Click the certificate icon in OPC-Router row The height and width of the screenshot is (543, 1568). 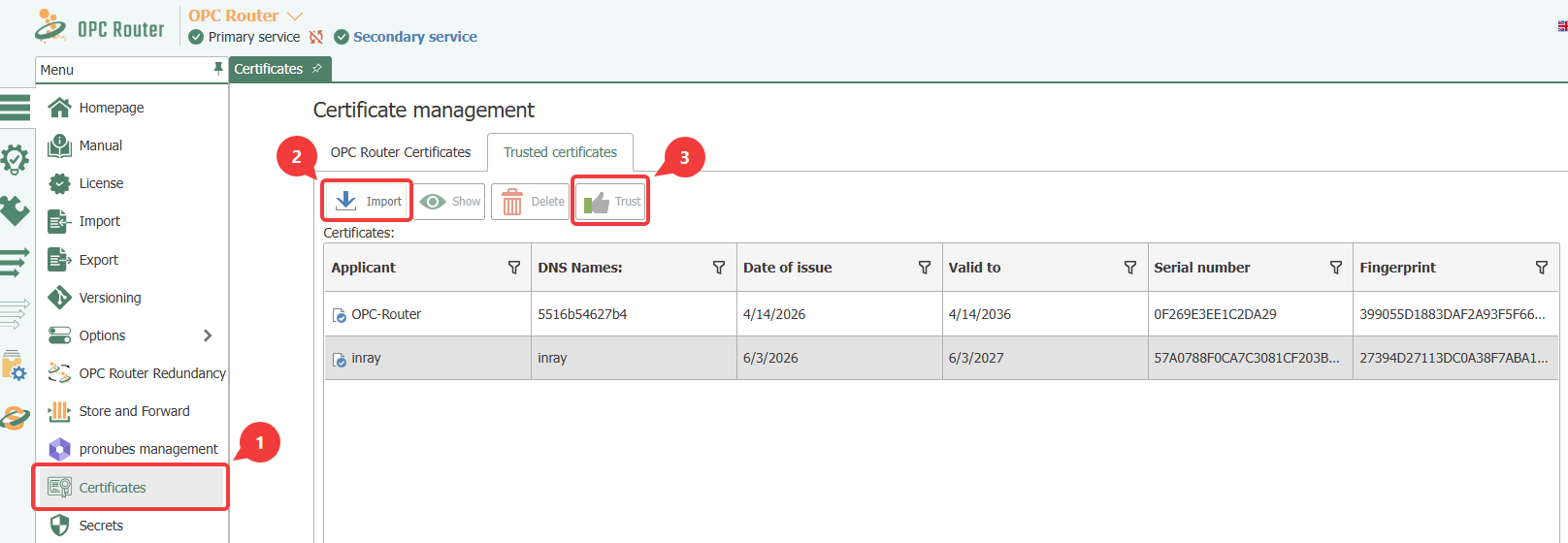pyautogui.click(x=340, y=315)
